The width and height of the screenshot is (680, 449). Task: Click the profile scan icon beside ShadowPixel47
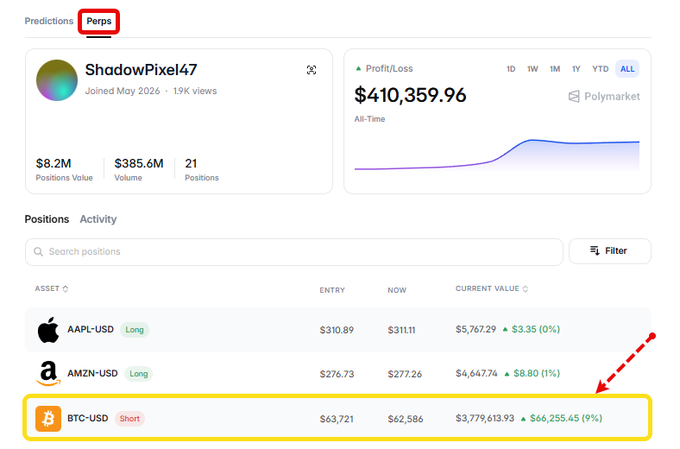coord(311,70)
